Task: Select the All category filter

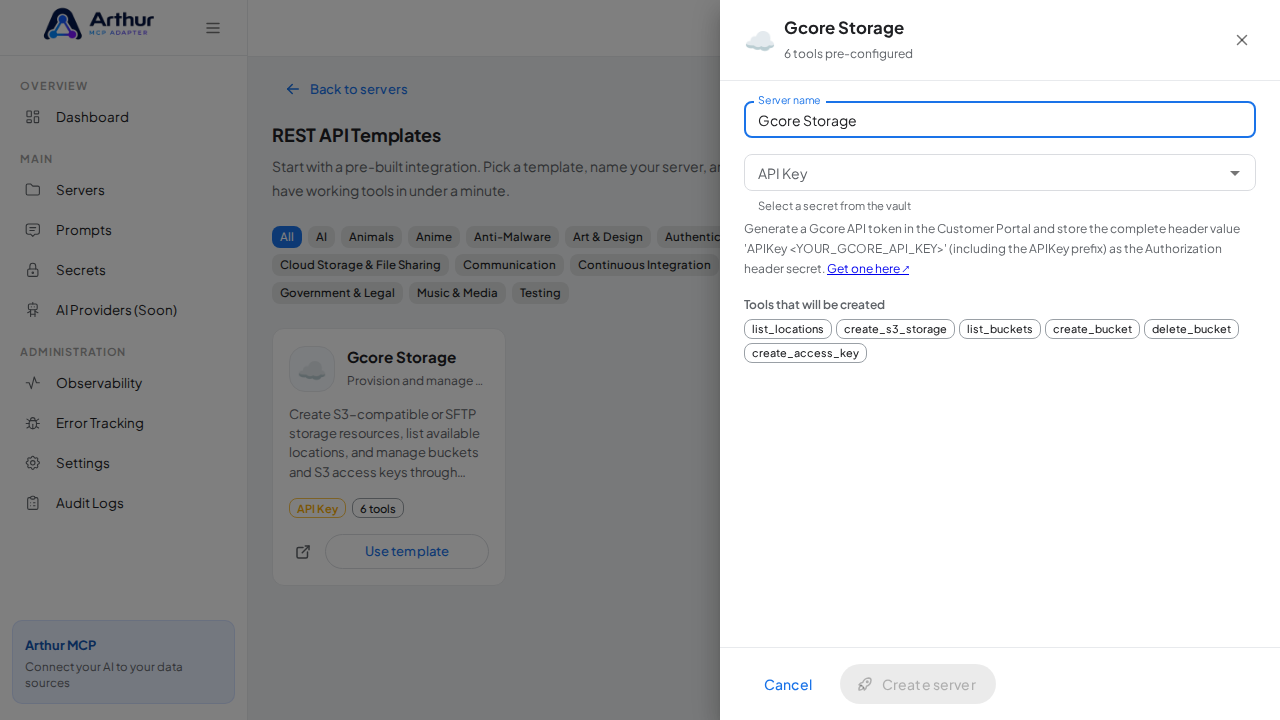Action: [x=287, y=237]
